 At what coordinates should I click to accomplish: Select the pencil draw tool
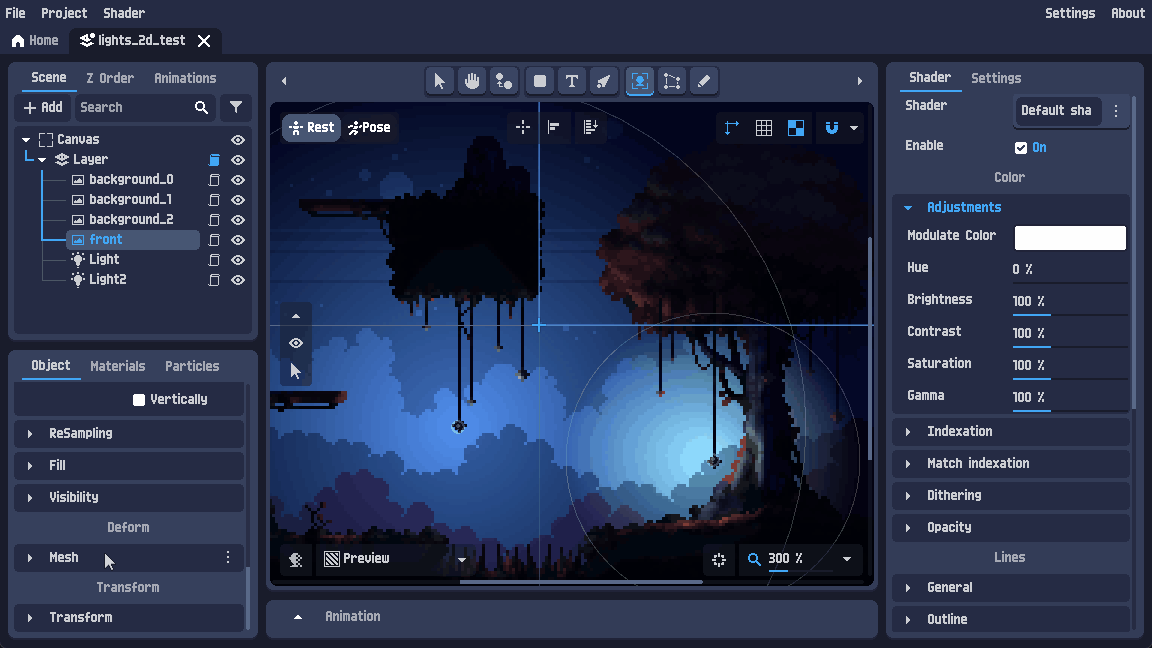[x=704, y=81]
